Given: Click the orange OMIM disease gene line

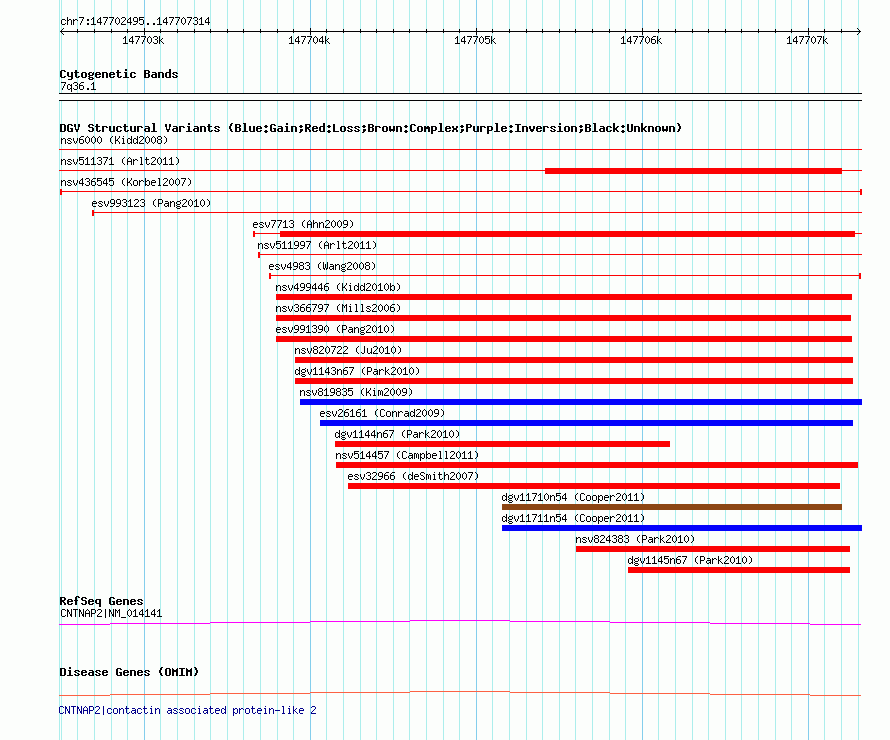Looking at the screenshot, I should 460,693.
